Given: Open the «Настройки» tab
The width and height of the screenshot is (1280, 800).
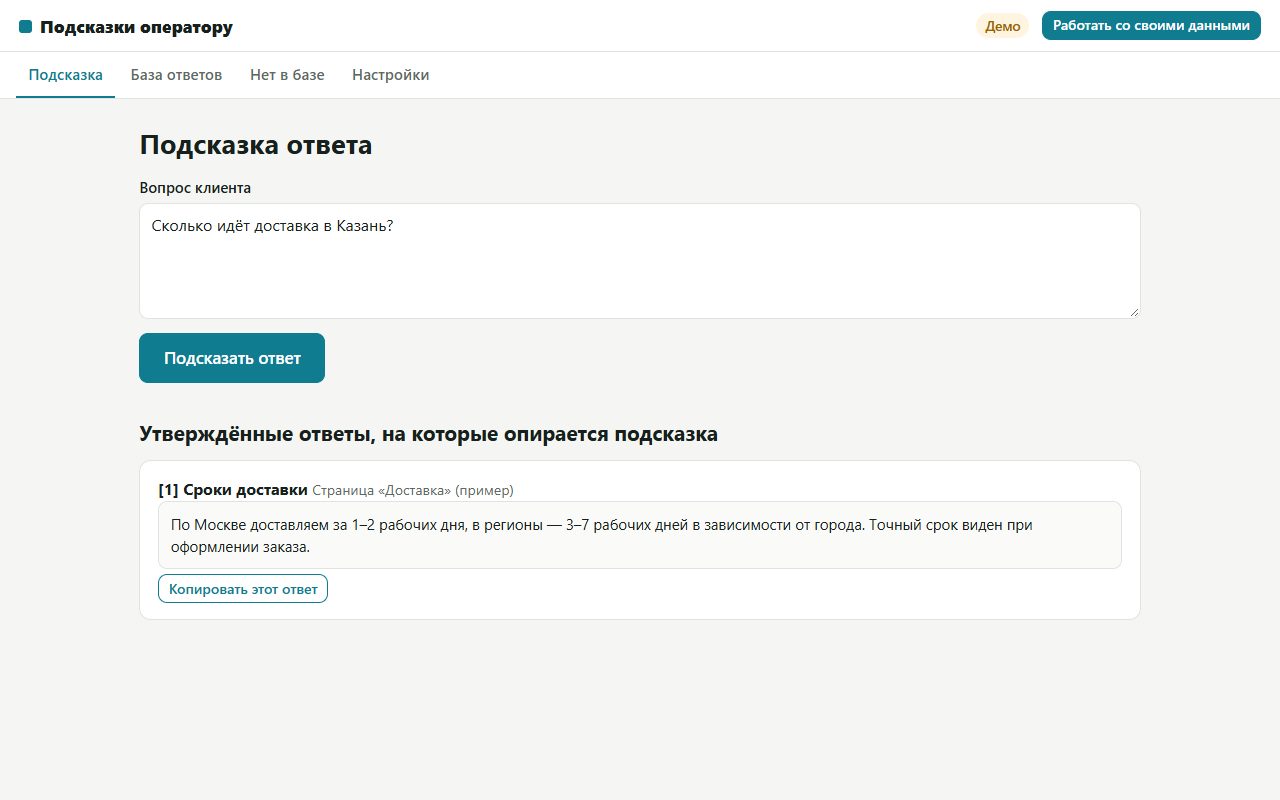Looking at the screenshot, I should (391, 75).
